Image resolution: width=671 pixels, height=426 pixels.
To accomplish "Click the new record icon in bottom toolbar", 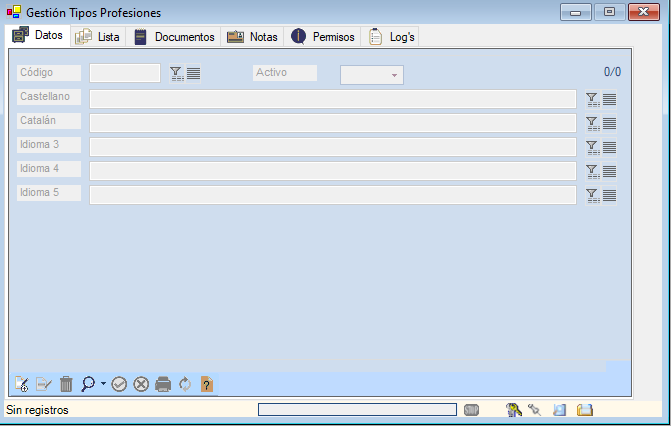I will tap(22, 384).
